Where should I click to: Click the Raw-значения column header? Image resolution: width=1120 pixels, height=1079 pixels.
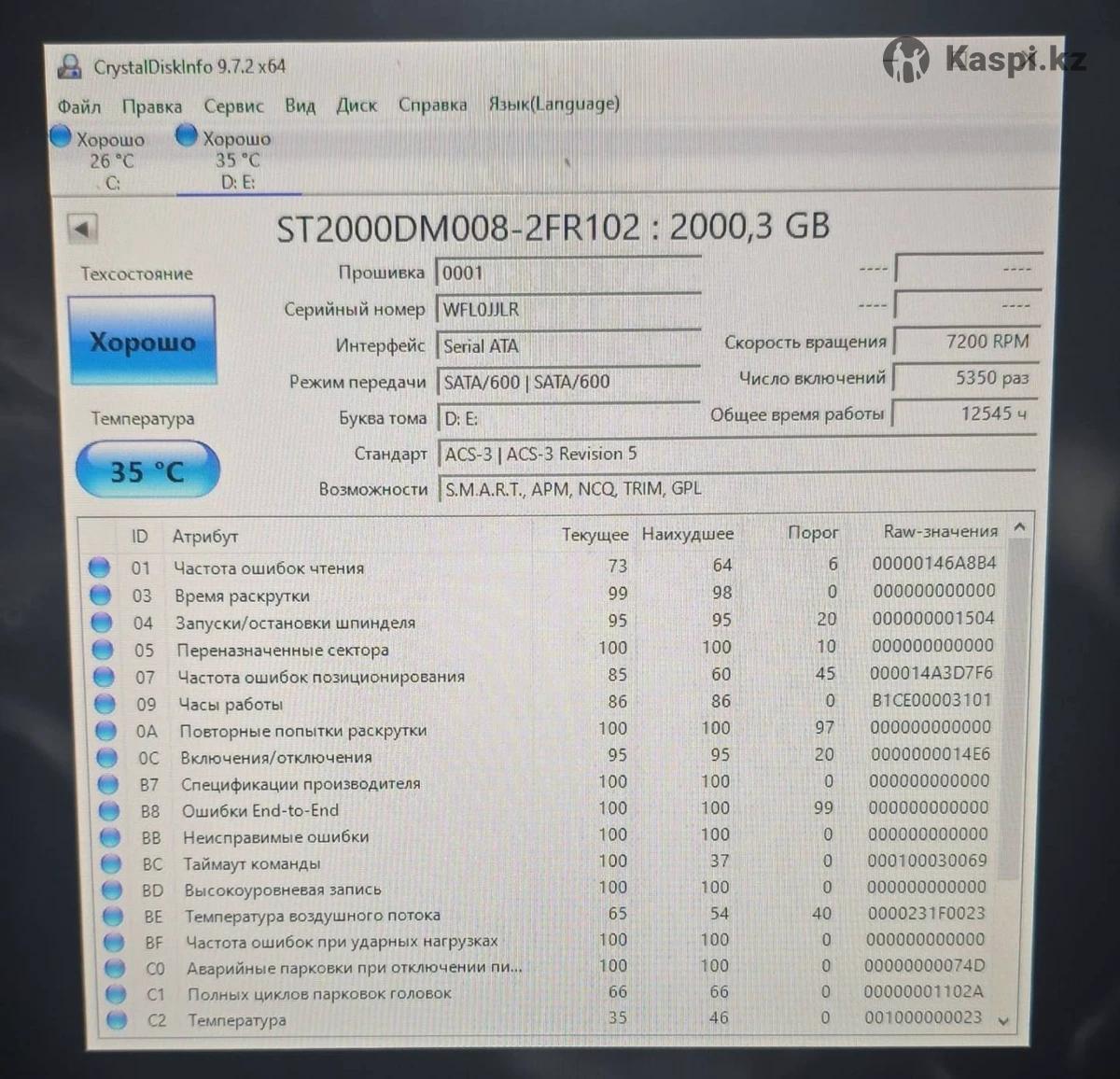(940, 532)
